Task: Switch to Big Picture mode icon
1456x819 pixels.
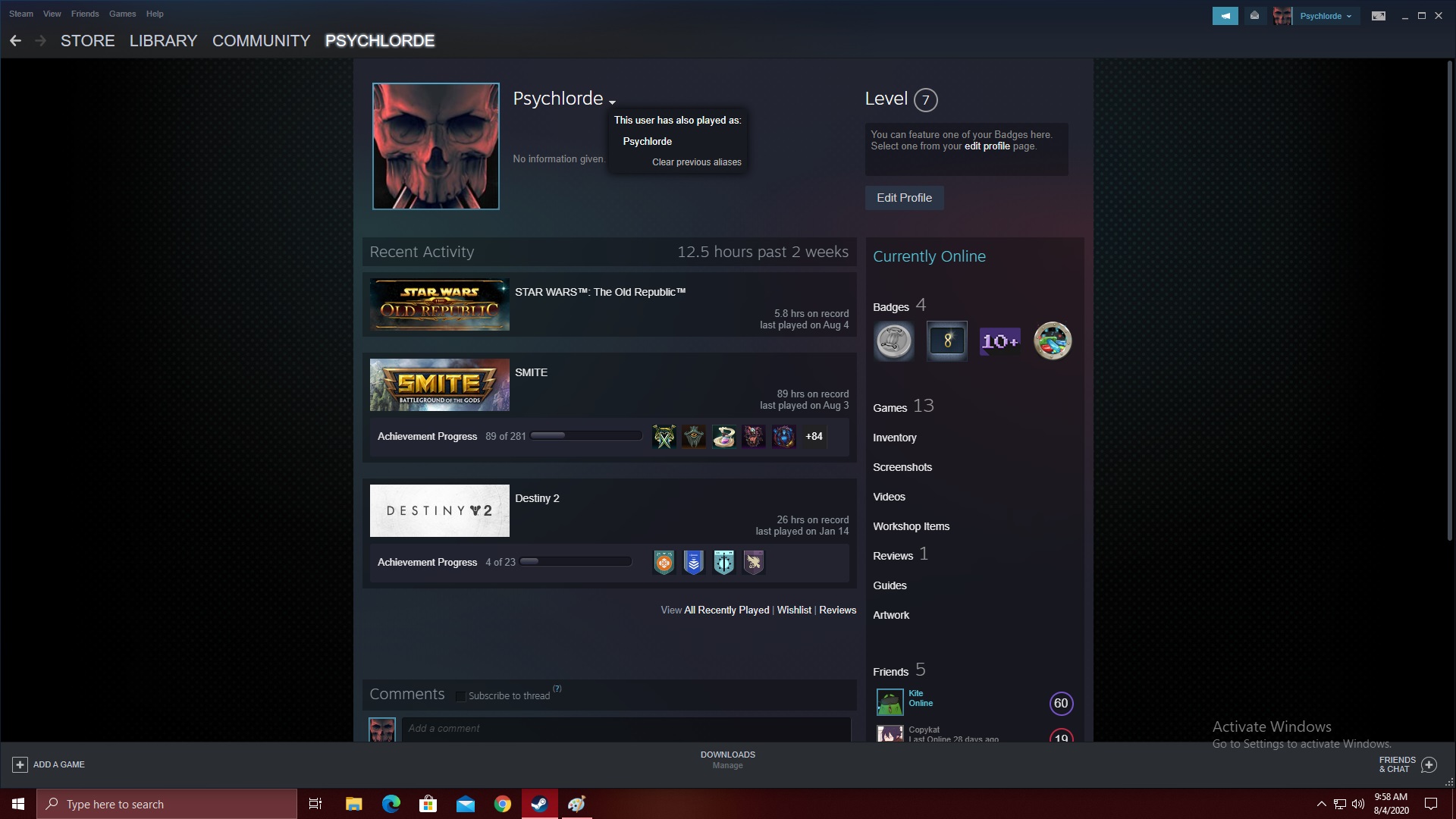Action: click(x=1379, y=16)
